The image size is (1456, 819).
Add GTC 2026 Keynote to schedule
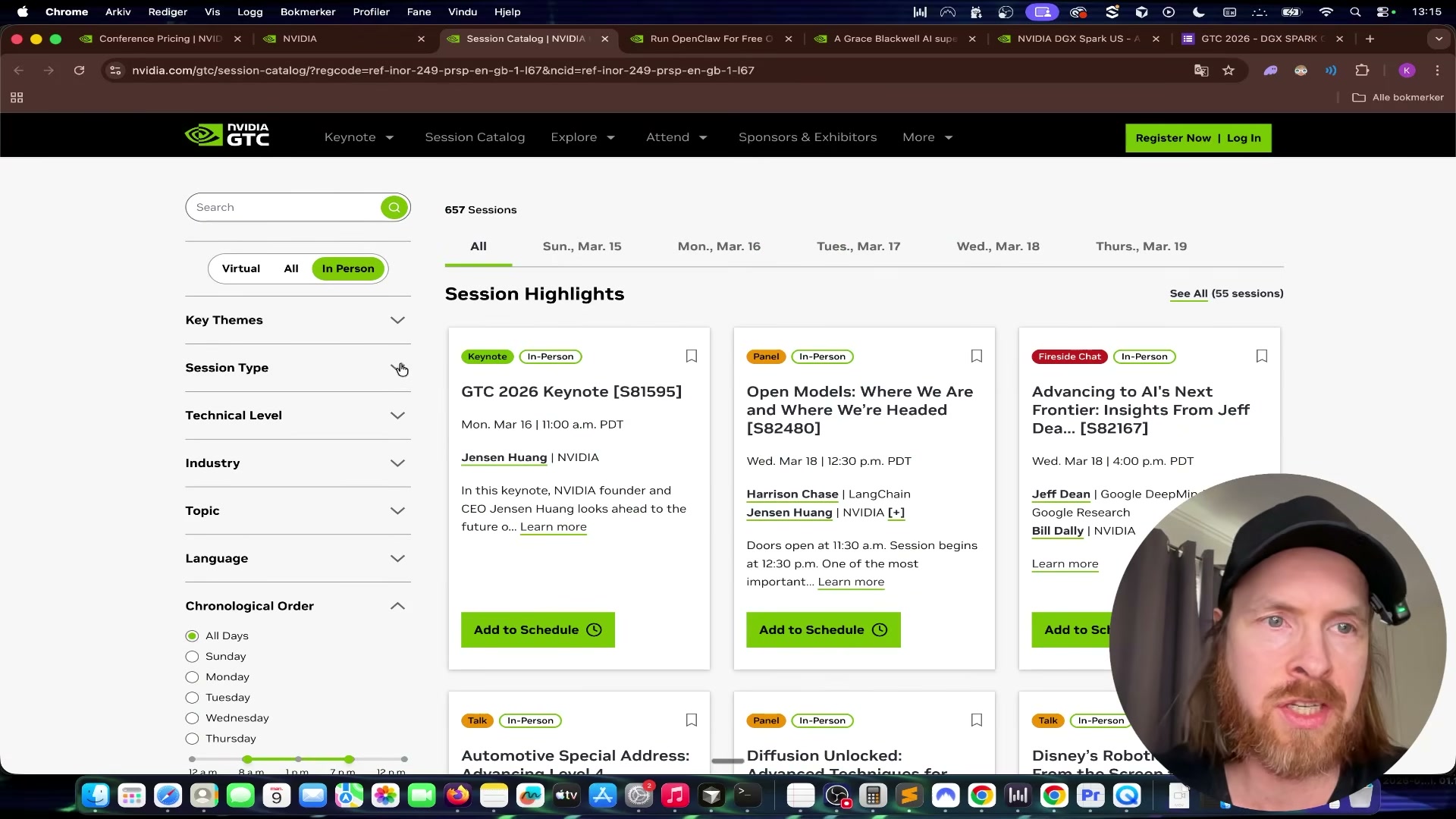[538, 630]
